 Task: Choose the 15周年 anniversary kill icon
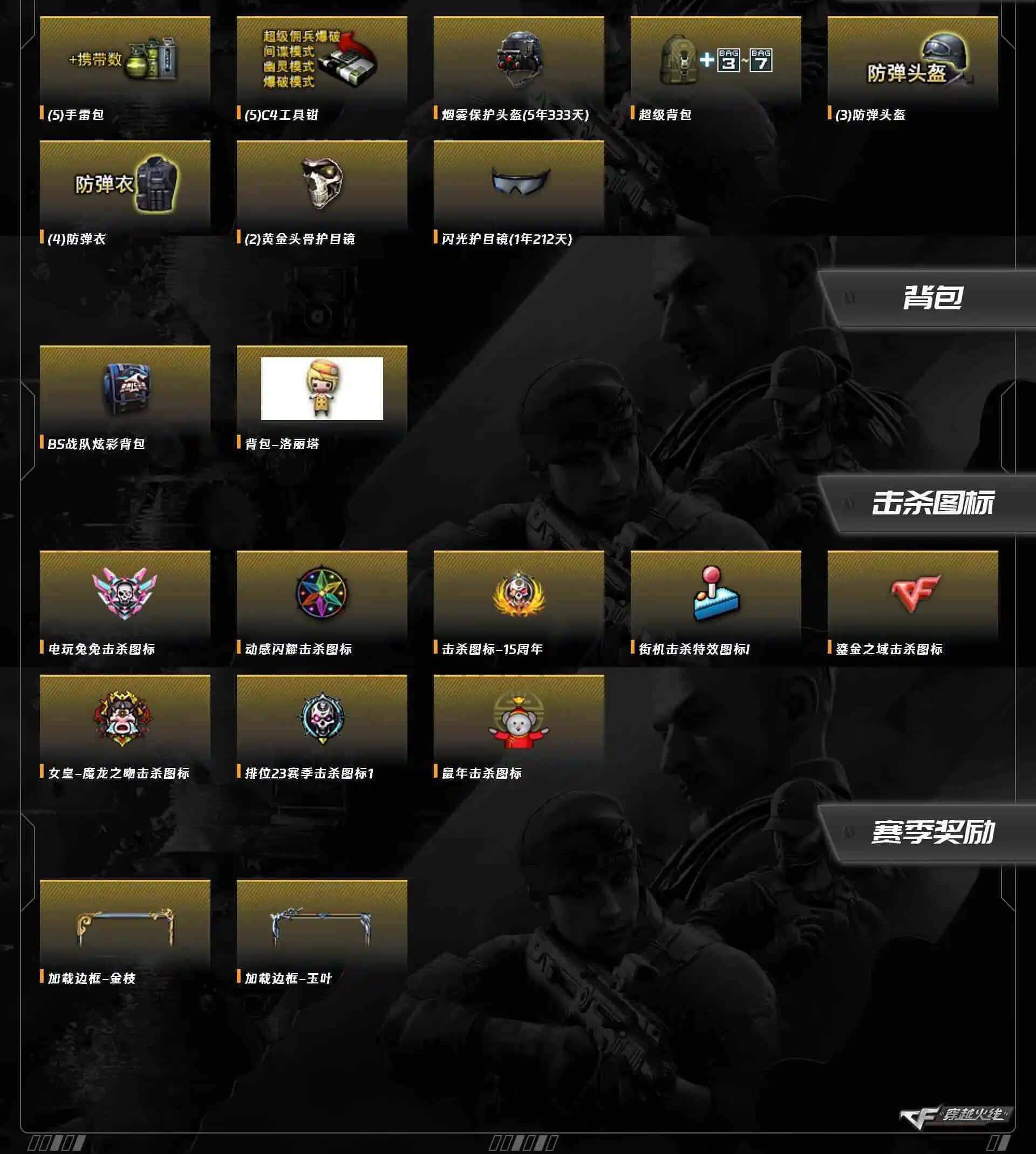tap(519, 593)
